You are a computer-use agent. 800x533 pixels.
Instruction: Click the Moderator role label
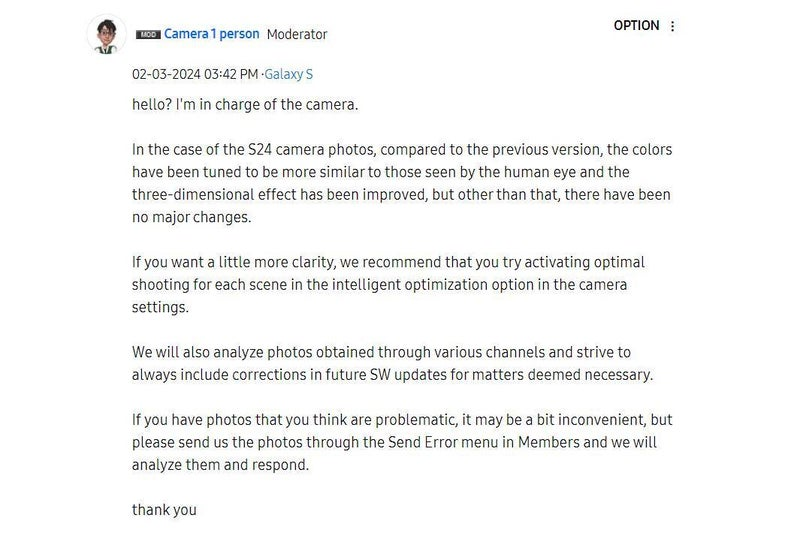tap(297, 34)
